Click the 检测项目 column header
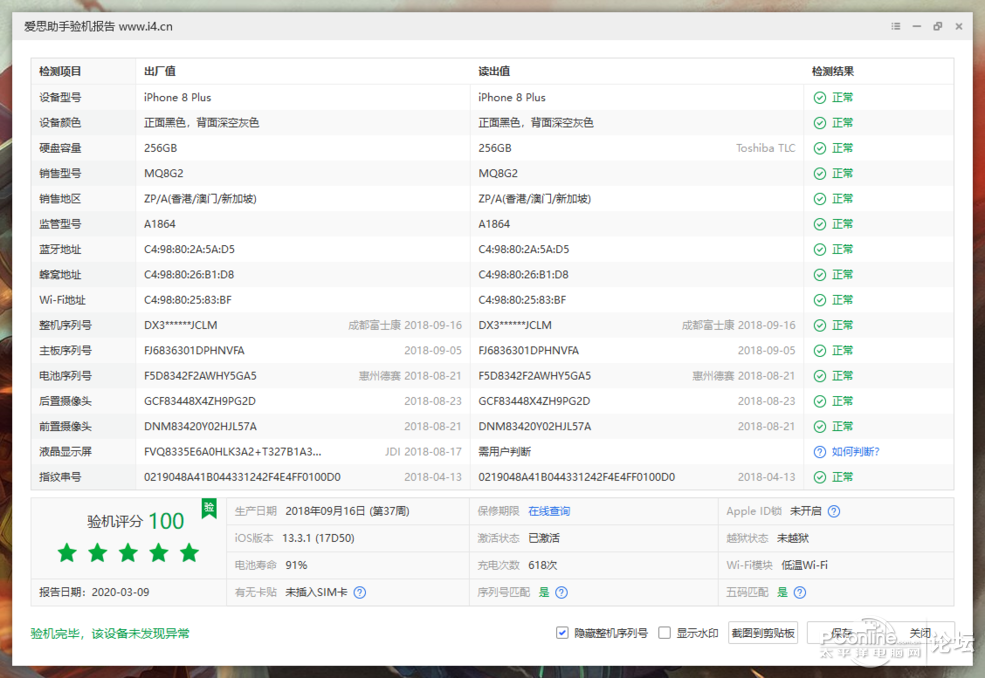The height and width of the screenshot is (678, 985). click(x=60, y=72)
